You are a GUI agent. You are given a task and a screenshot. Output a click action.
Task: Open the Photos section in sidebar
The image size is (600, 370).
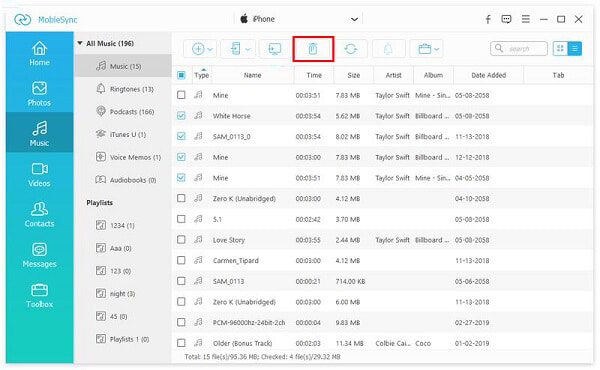click(39, 94)
